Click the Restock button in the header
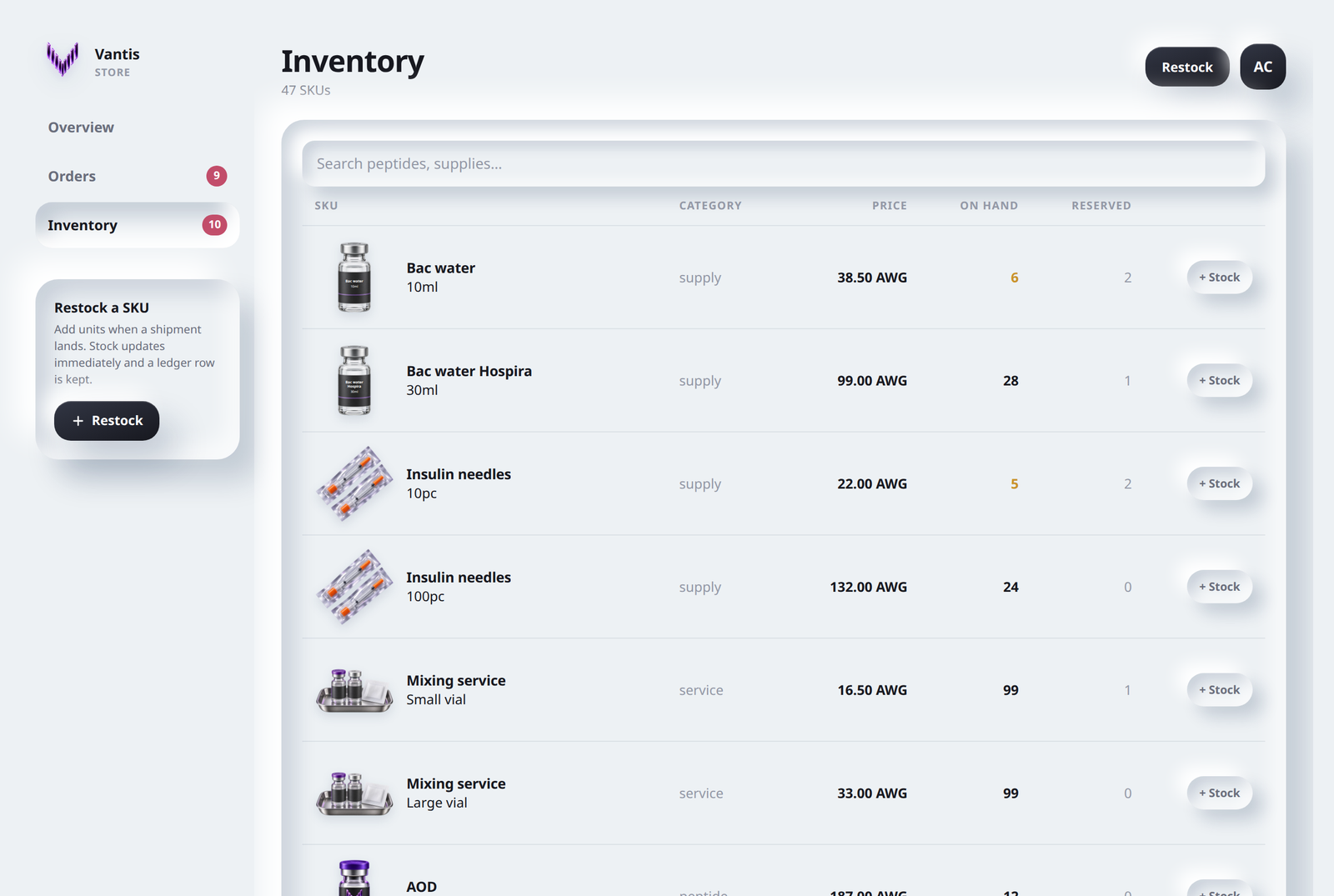 1187,67
